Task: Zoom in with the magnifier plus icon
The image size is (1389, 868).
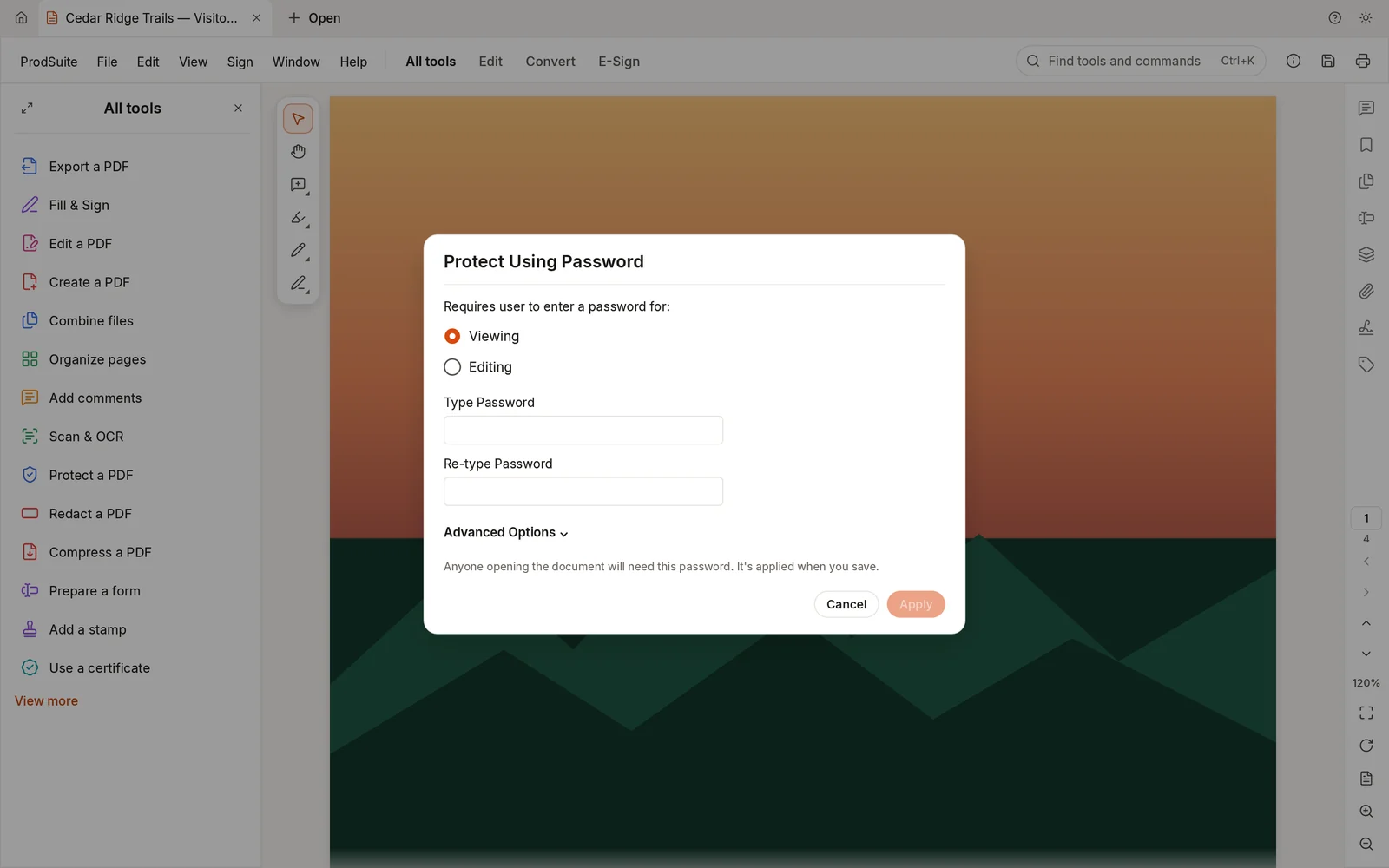Action: [1366, 812]
